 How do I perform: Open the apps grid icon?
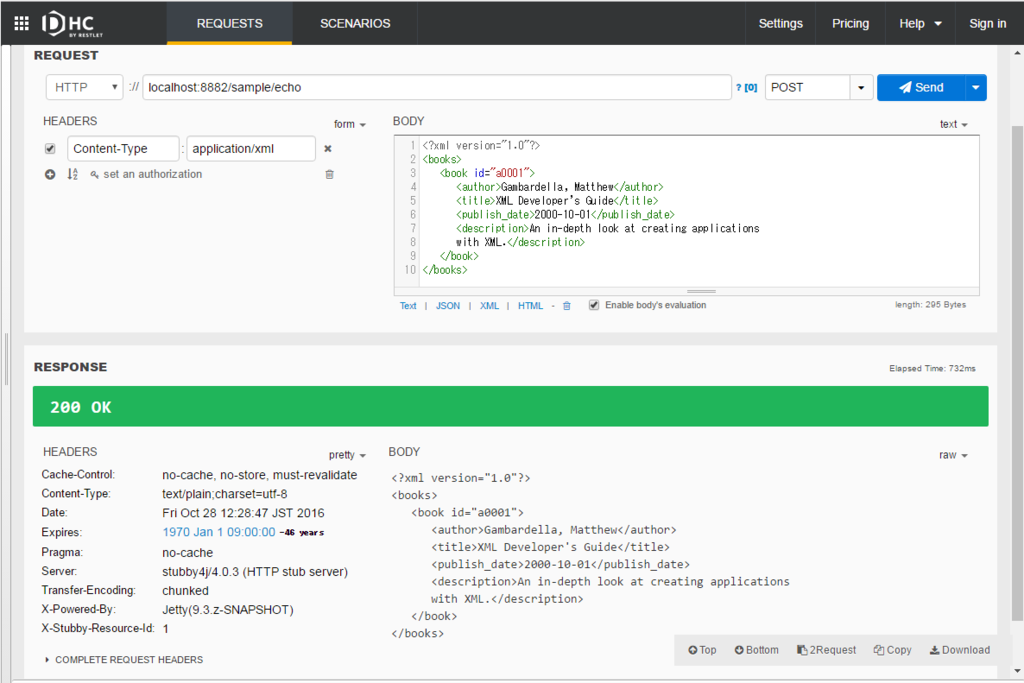pos(22,24)
